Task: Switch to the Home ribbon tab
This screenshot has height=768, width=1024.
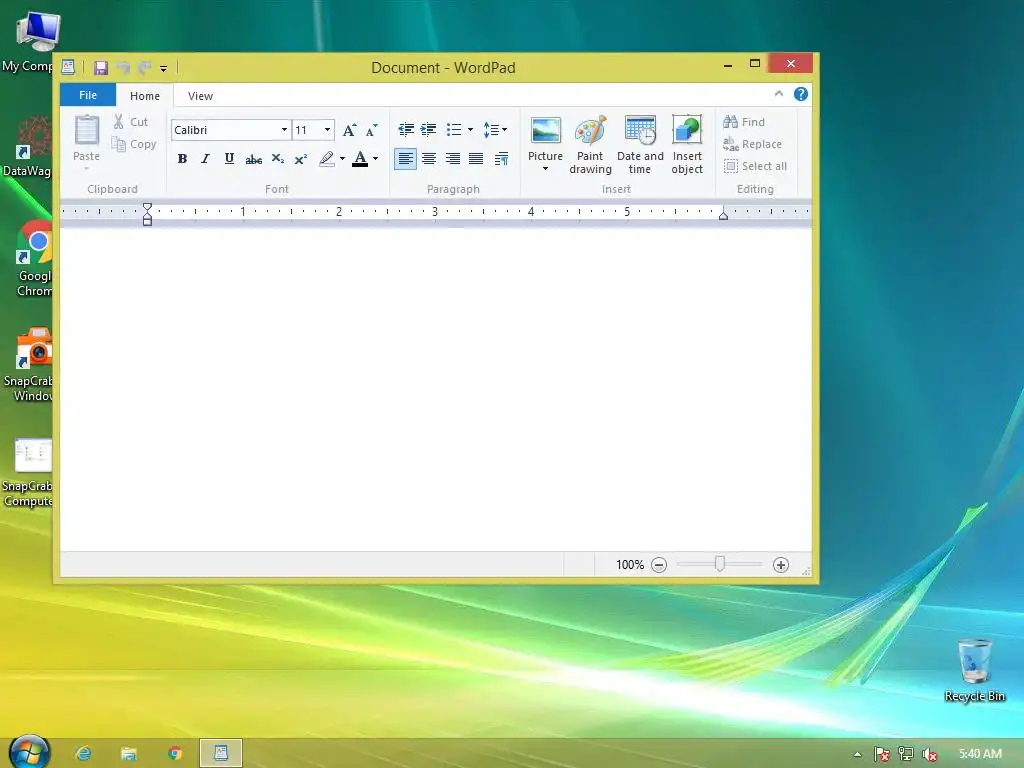Action: coord(144,96)
